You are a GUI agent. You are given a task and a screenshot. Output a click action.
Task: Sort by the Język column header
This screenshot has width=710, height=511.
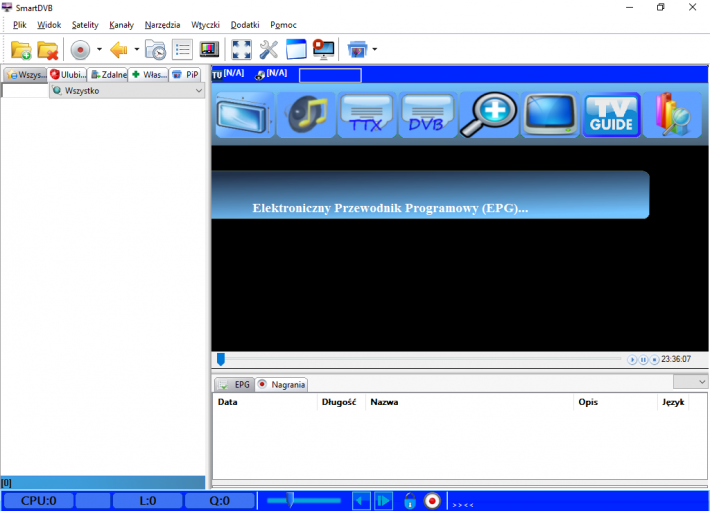point(673,402)
